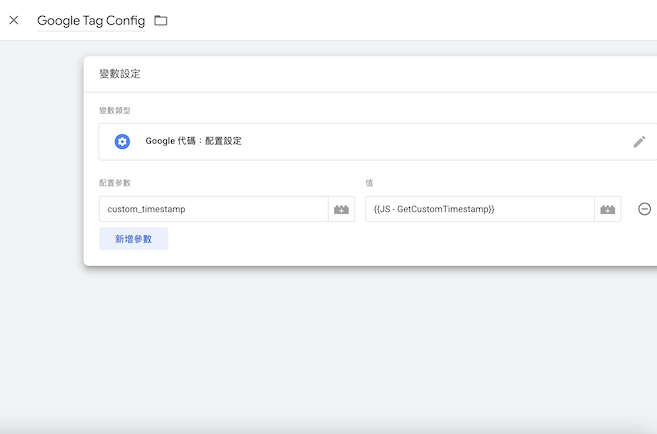Remove the custom_timestamp parameter row
This screenshot has height=434, width=657.
(x=644, y=209)
